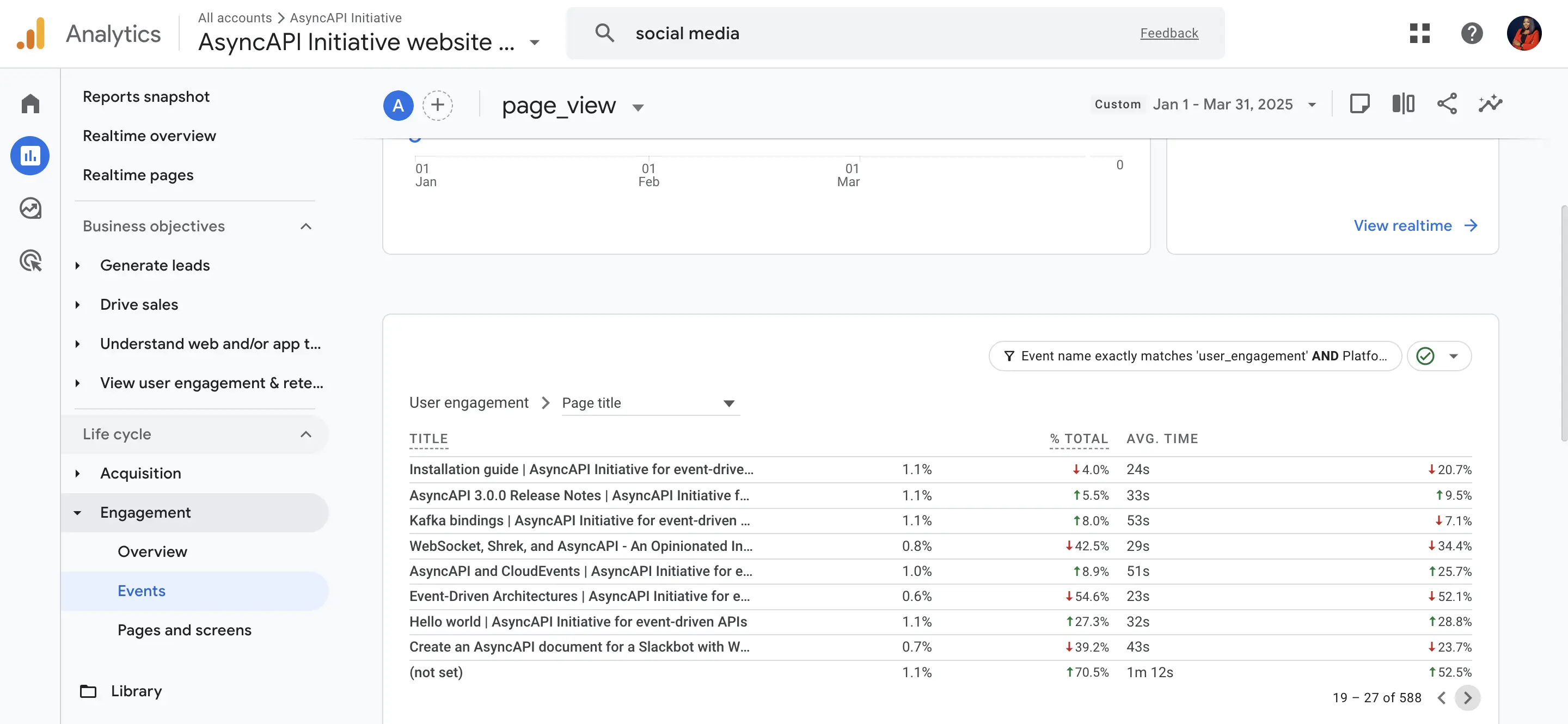
Task: Open the Overview report under Engagement
Action: (x=152, y=551)
